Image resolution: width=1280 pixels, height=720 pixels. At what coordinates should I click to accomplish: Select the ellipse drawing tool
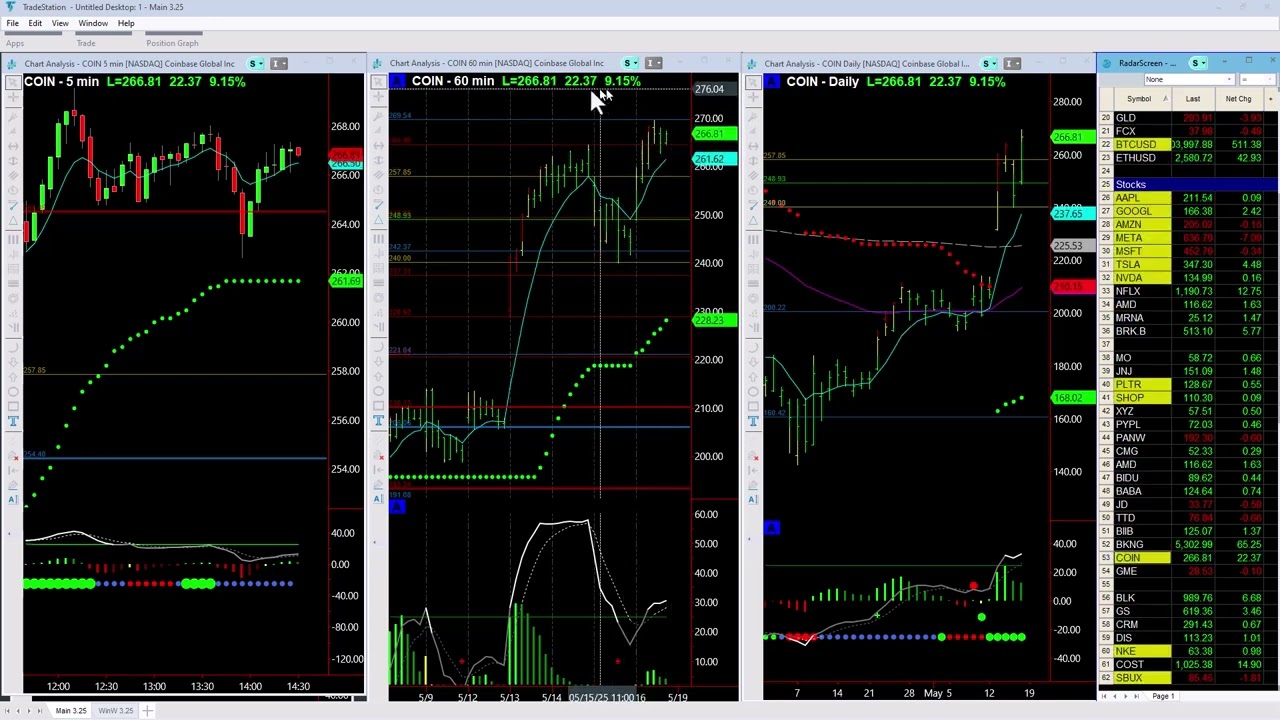(13, 391)
